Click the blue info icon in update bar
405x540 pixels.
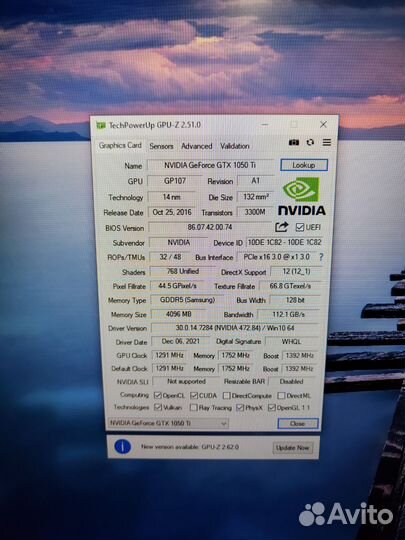[x=122, y=447]
